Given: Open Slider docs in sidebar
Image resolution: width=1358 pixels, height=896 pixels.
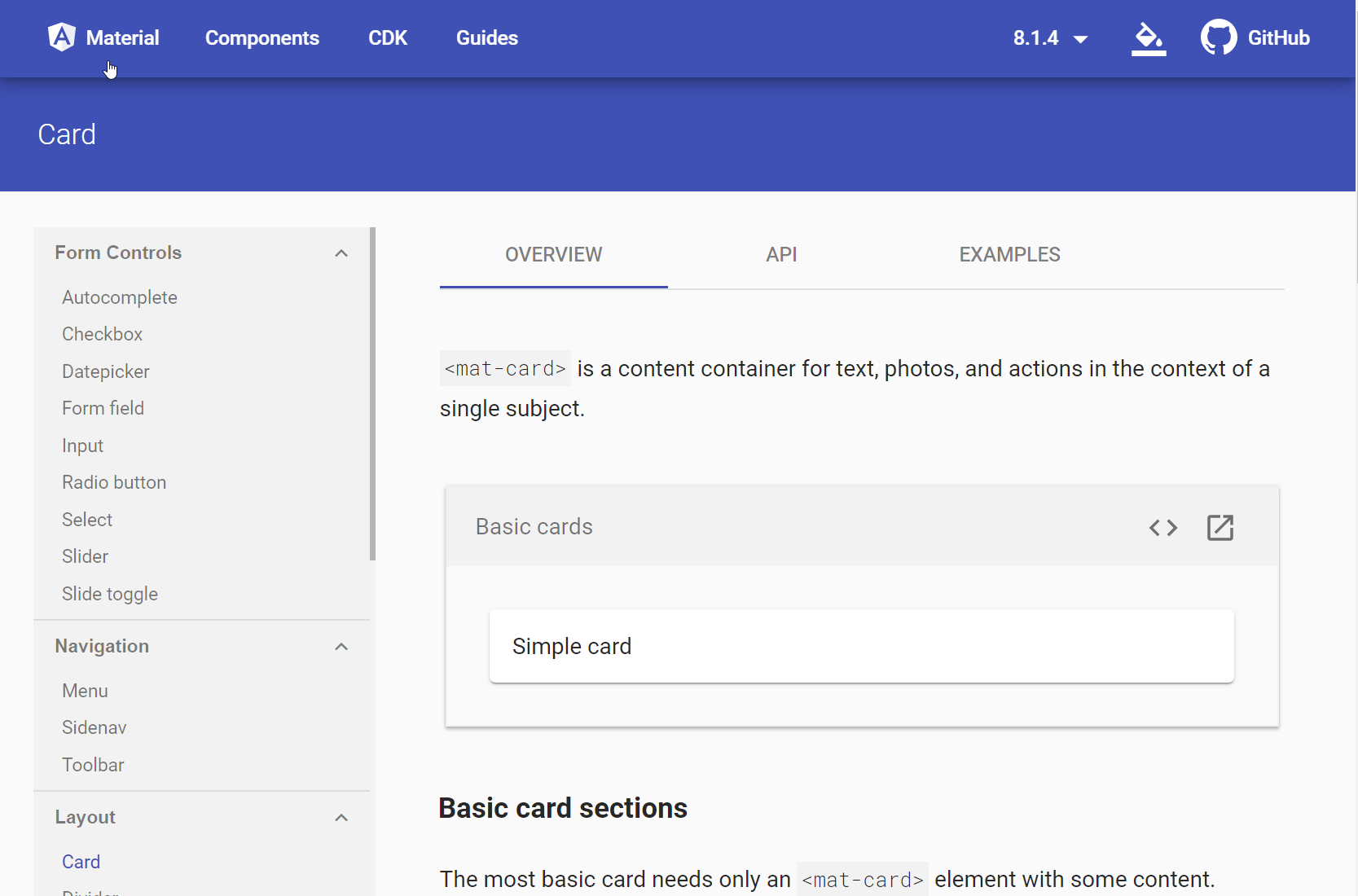Looking at the screenshot, I should pos(86,556).
